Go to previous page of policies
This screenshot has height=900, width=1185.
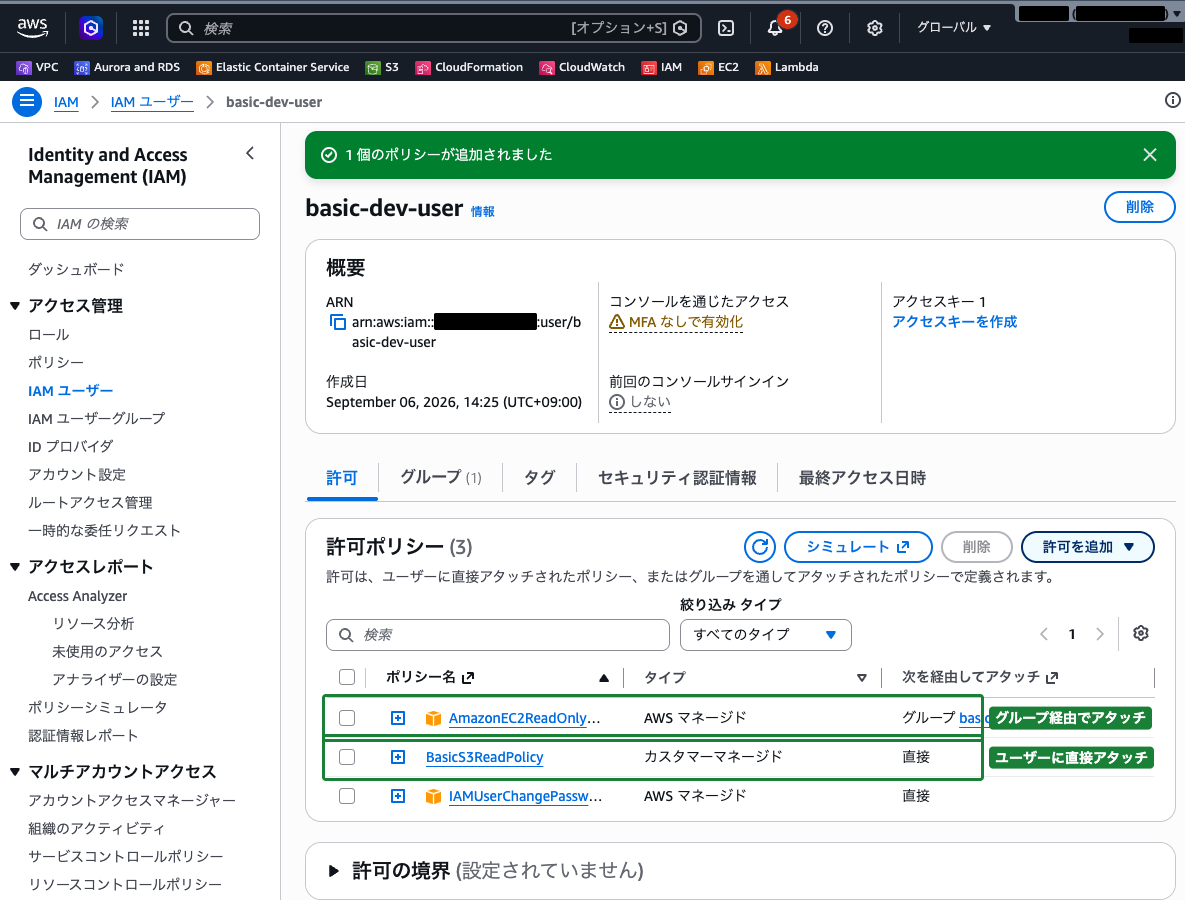[x=1044, y=634]
